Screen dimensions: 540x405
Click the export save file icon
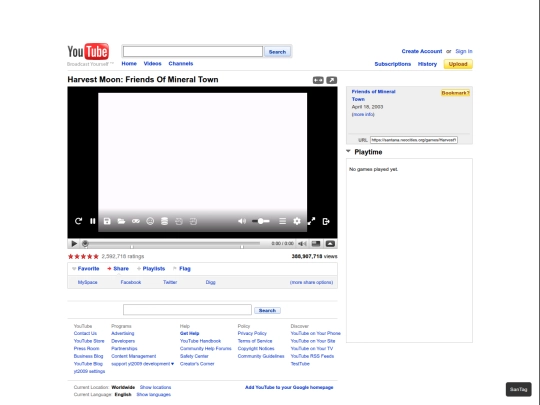[179, 221]
